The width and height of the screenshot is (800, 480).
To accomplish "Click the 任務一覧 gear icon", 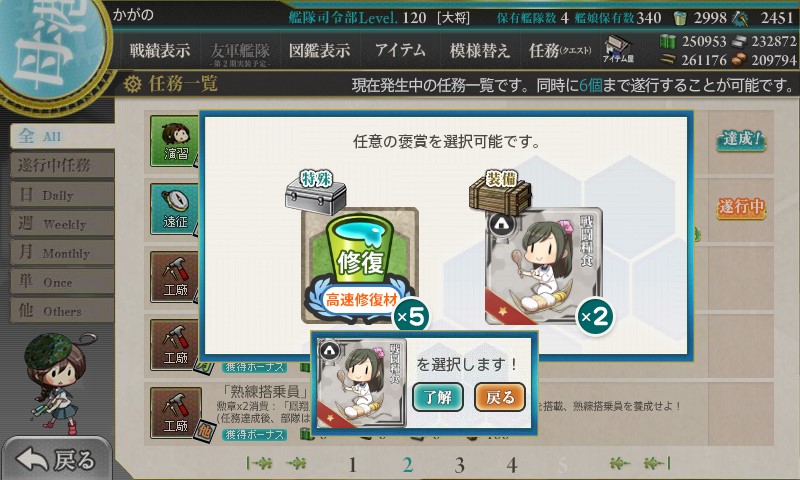I will pos(133,84).
